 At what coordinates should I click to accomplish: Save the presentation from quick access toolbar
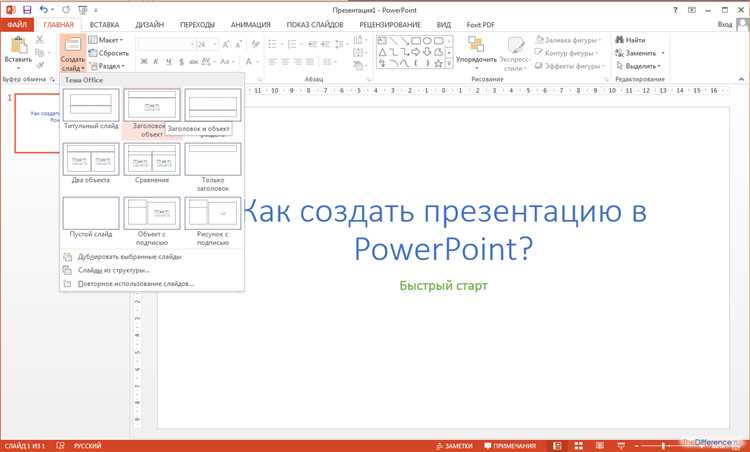27,10
